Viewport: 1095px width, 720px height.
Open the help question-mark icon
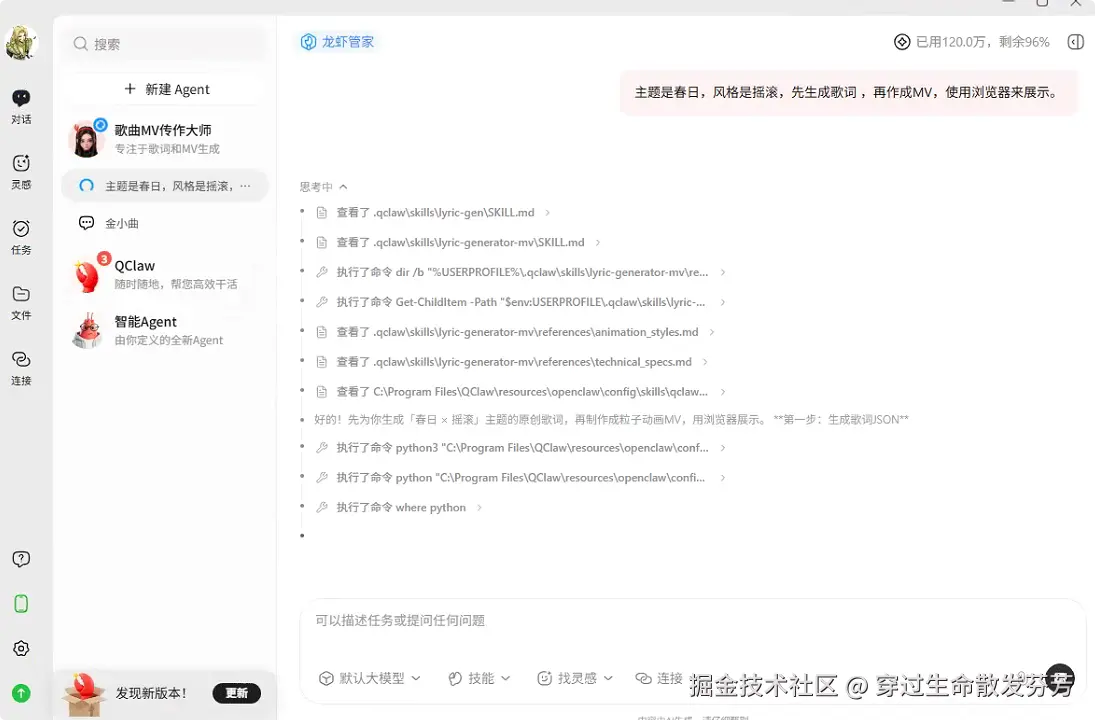click(x=21, y=559)
